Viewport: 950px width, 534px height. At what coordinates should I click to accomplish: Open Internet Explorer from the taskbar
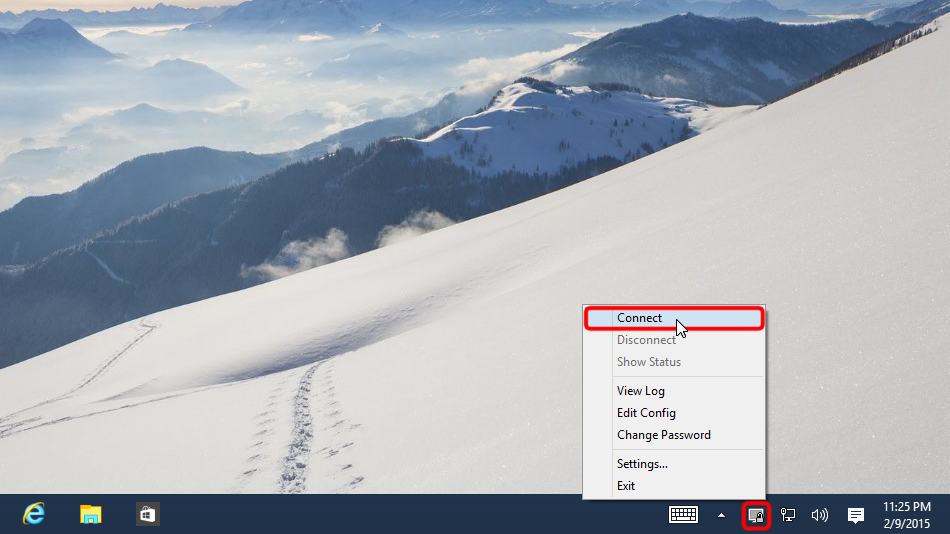[x=34, y=514]
